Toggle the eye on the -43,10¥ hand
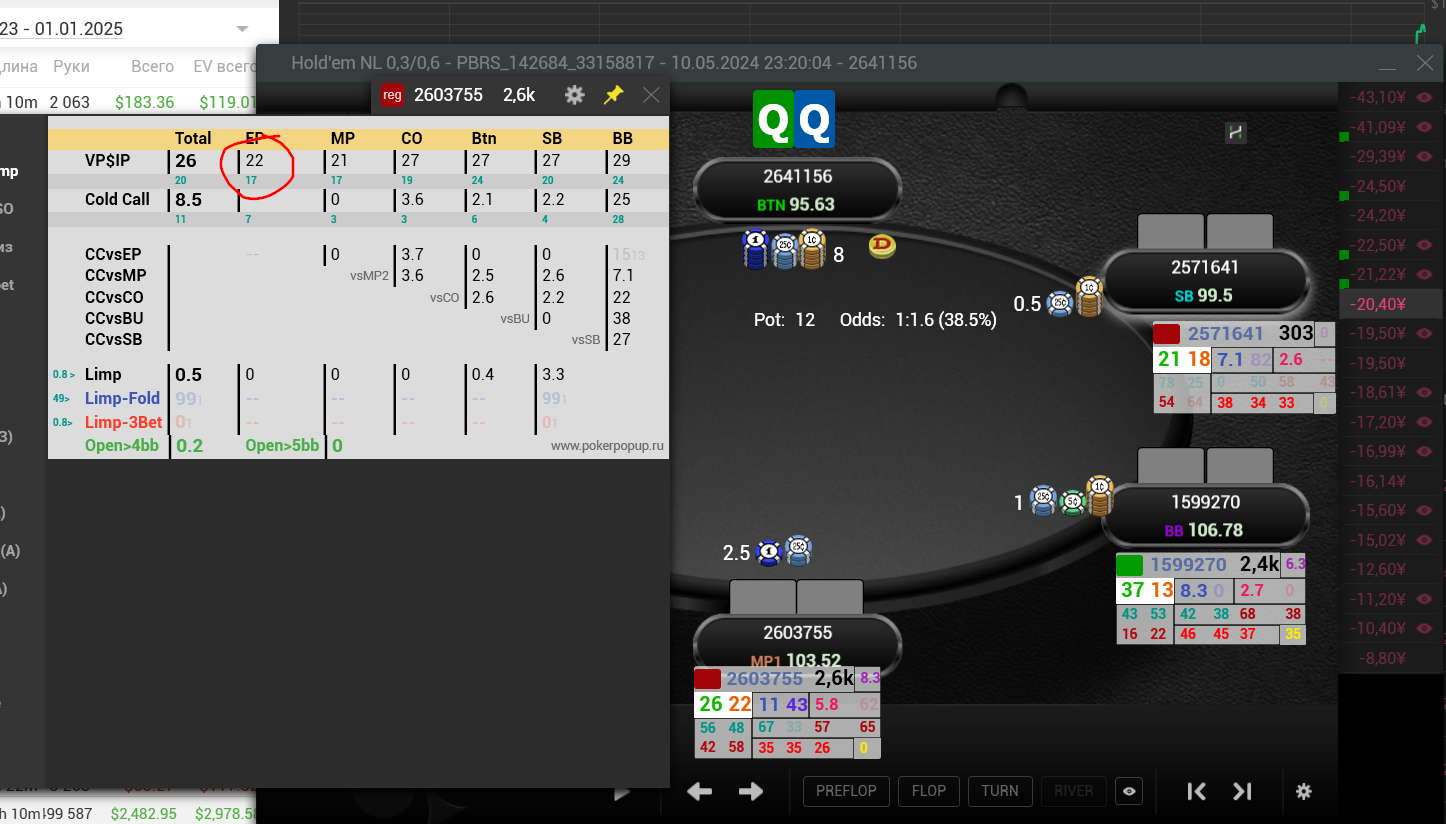The height and width of the screenshot is (824, 1446). 1425,97
